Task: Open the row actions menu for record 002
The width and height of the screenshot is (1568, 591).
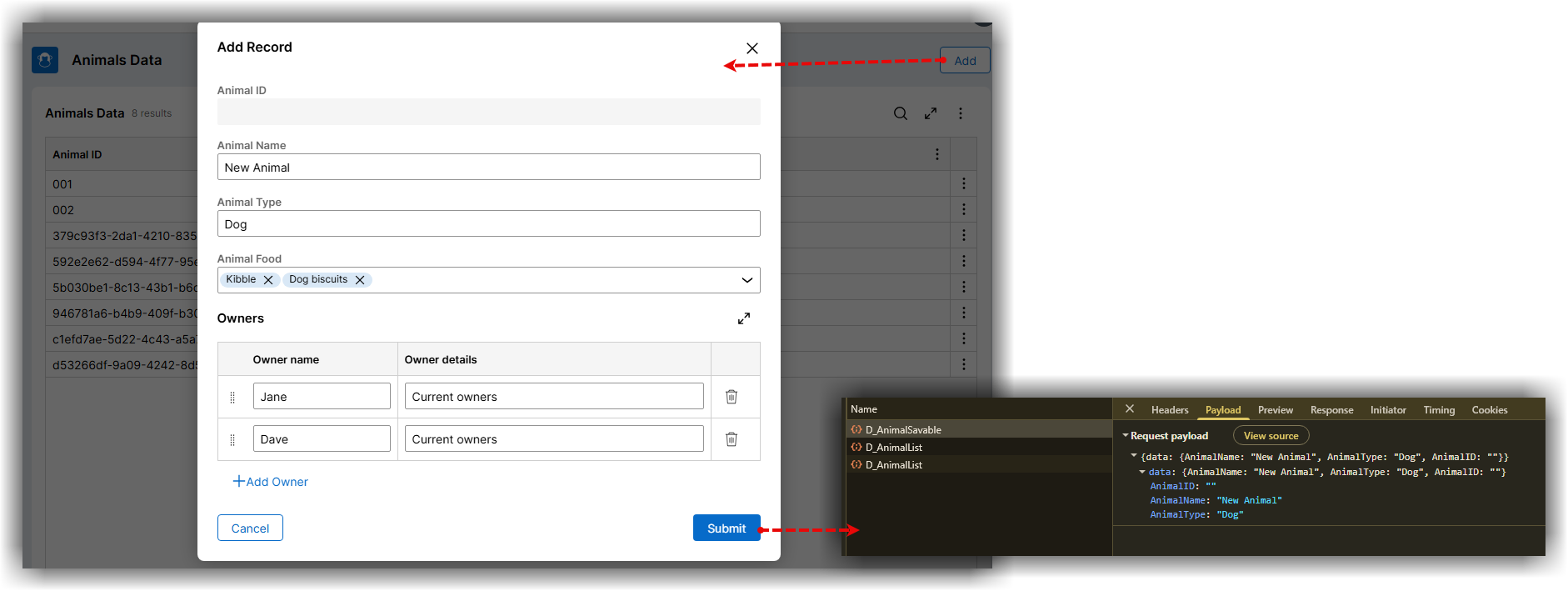Action: click(964, 209)
